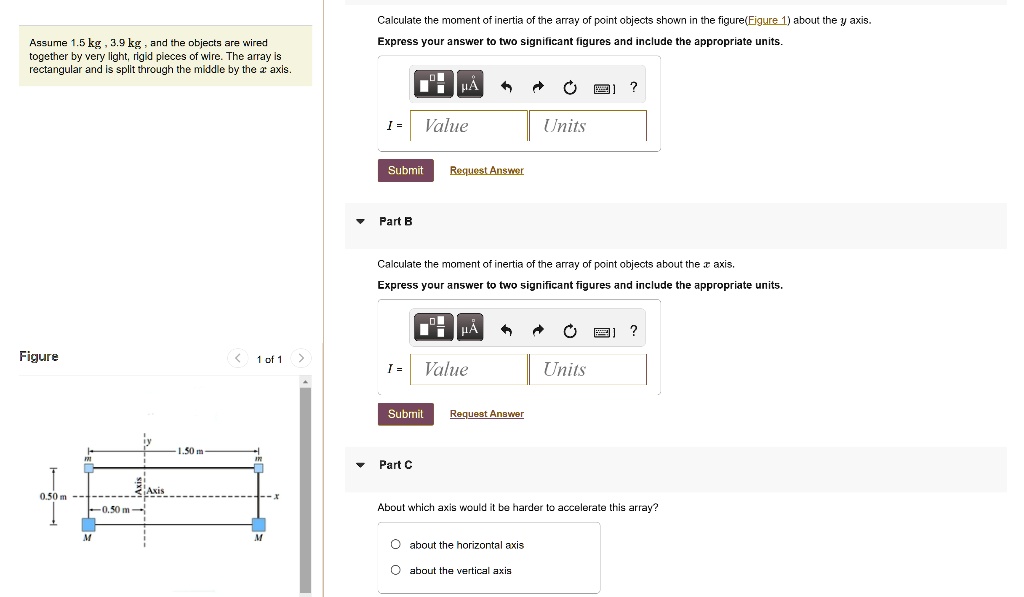
Task: Open the μÅ symbols menu for the y-axis answer
Action: point(470,86)
